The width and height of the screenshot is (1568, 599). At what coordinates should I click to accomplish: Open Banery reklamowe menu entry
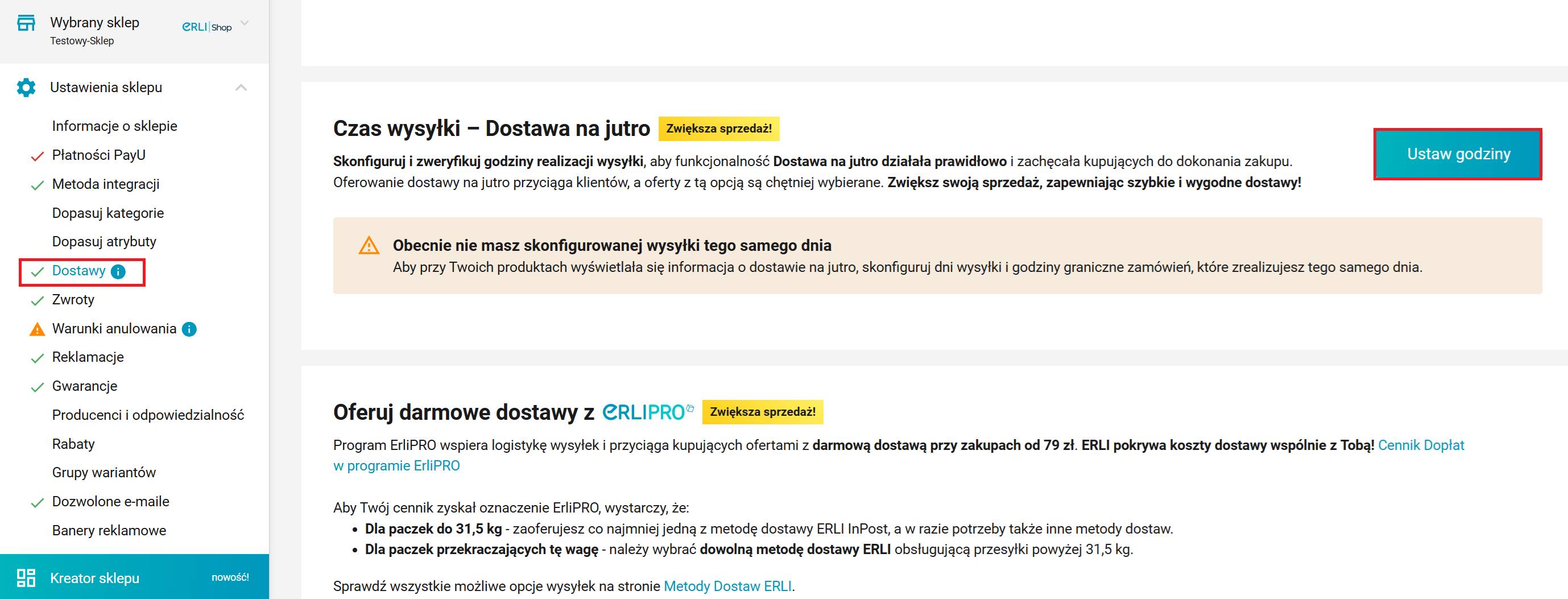click(x=109, y=530)
